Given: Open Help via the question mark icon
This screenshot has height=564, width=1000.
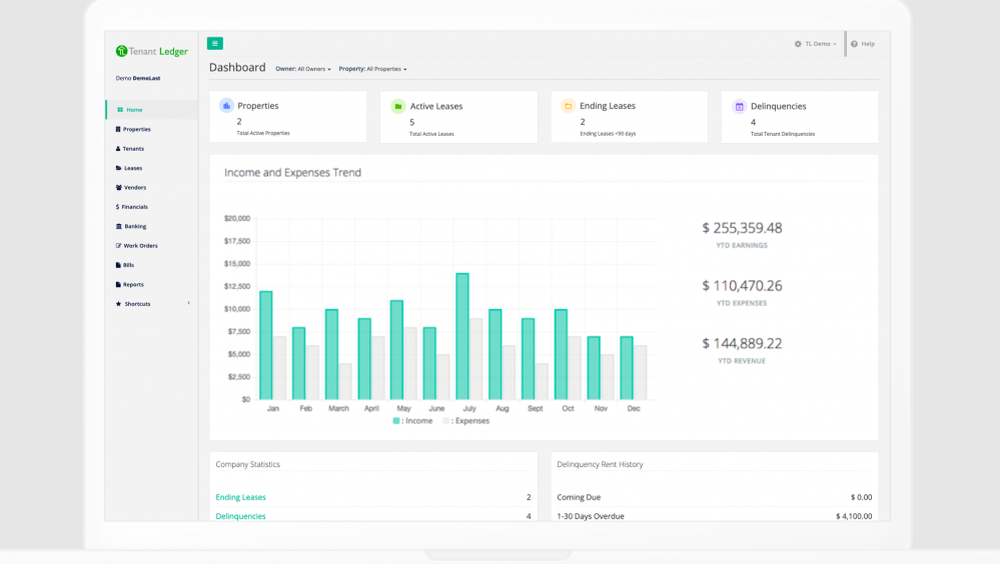Looking at the screenshot, I should [854, 44].
